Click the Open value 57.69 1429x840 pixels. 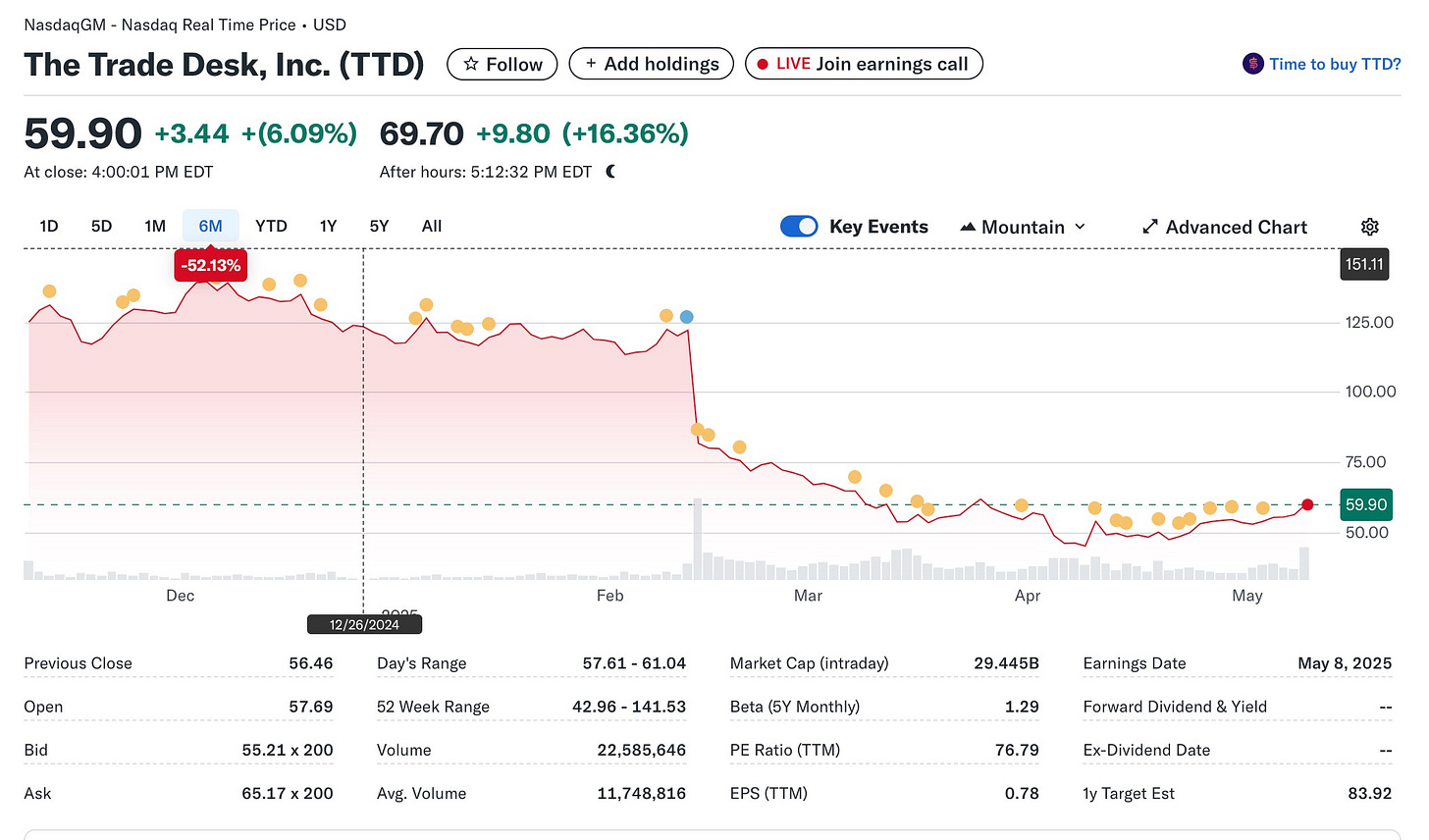(311, 707)
